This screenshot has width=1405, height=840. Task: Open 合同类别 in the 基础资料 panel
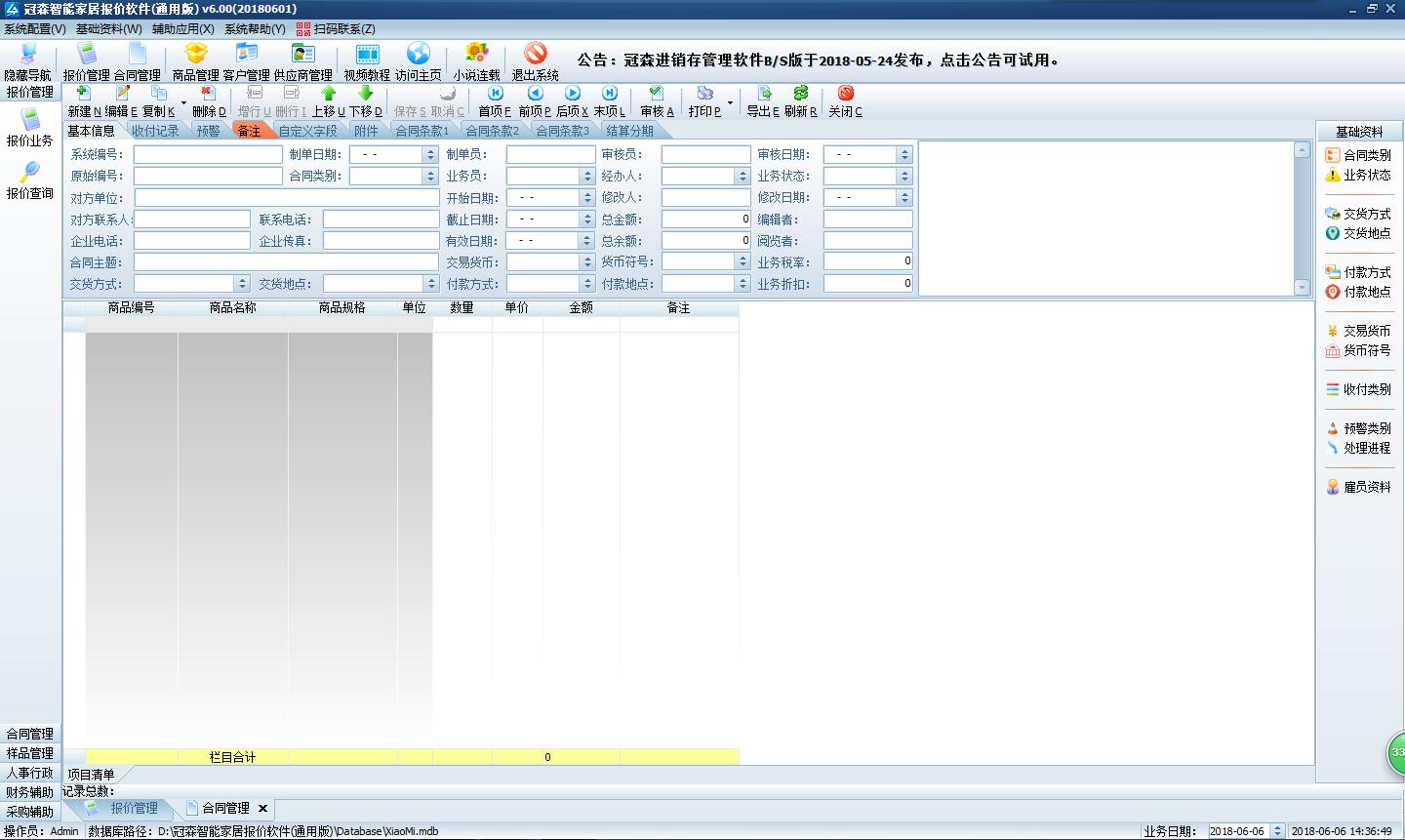click(1358, 155)
